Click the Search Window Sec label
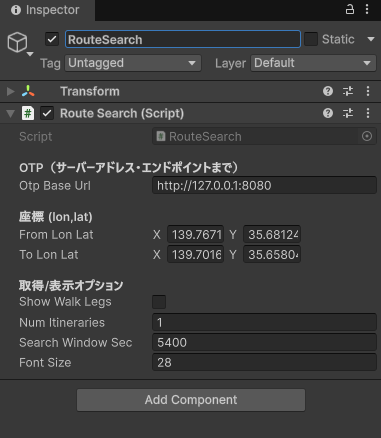381x438 pixels. [x=76, y=343]
